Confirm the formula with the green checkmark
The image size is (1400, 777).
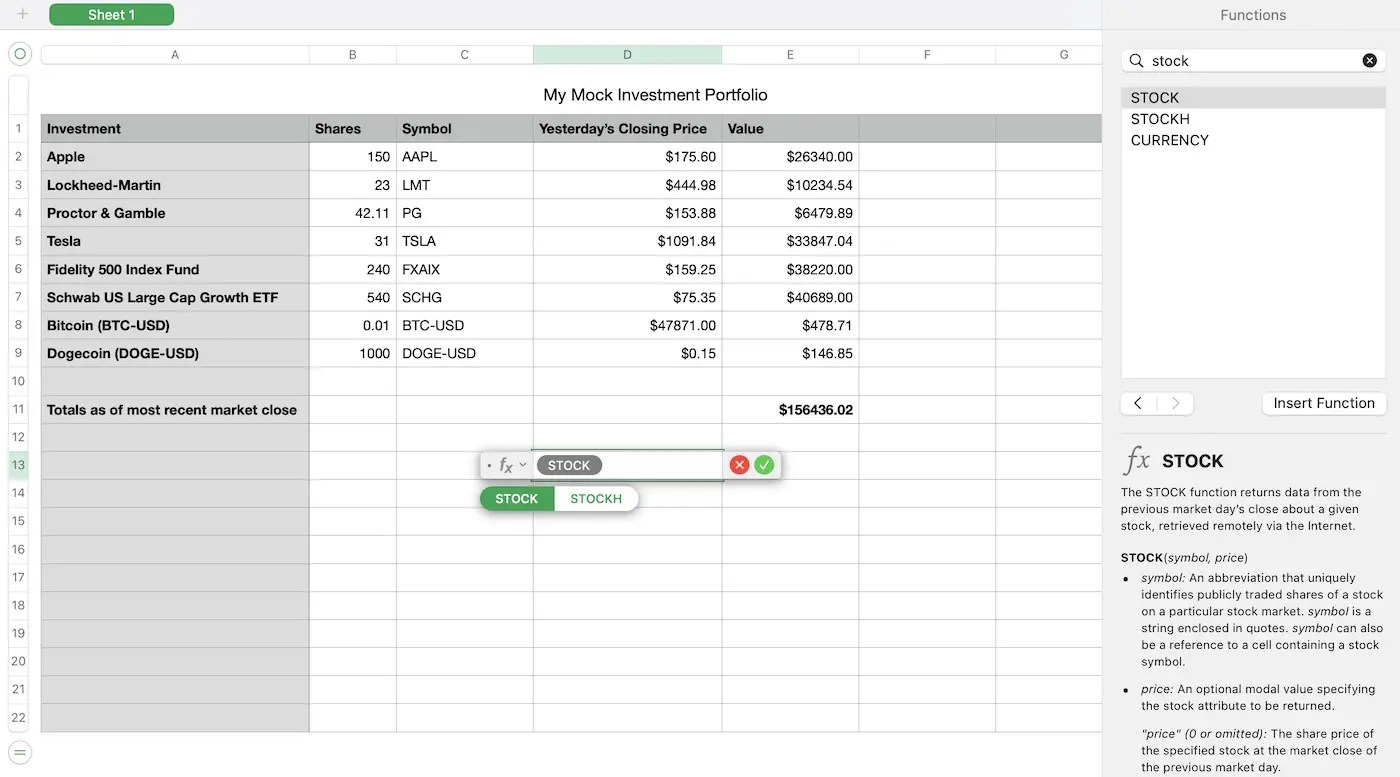coord(764,464)
